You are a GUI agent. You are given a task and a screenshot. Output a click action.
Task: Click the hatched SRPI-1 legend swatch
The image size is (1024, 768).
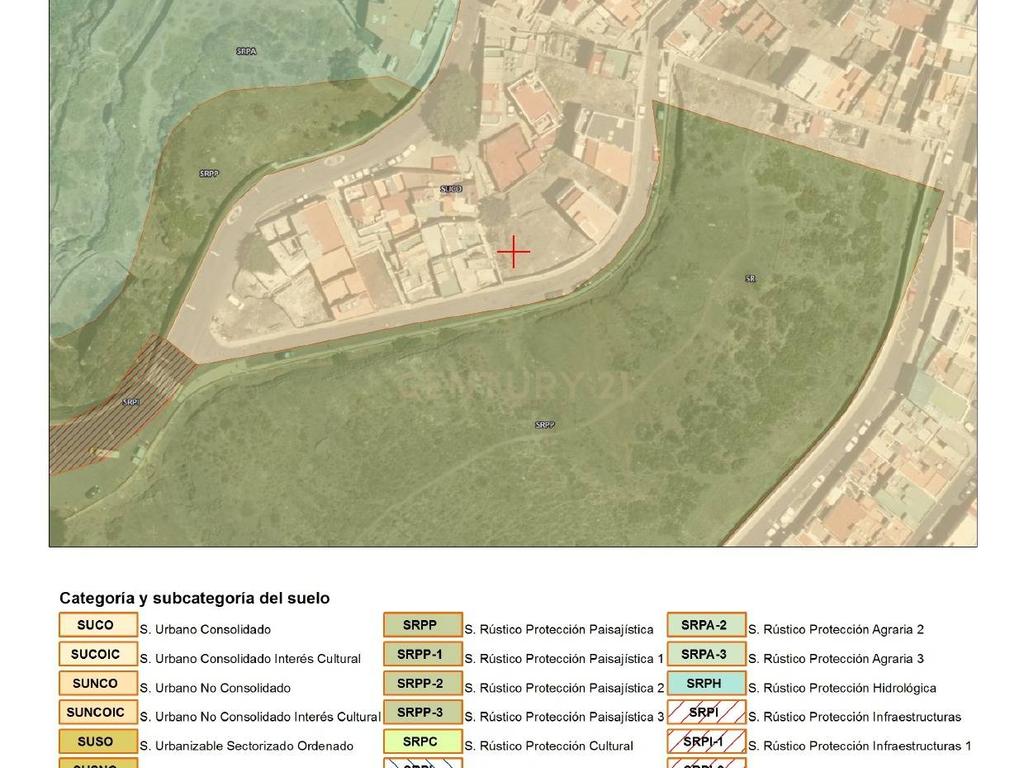tap(706, 742)
